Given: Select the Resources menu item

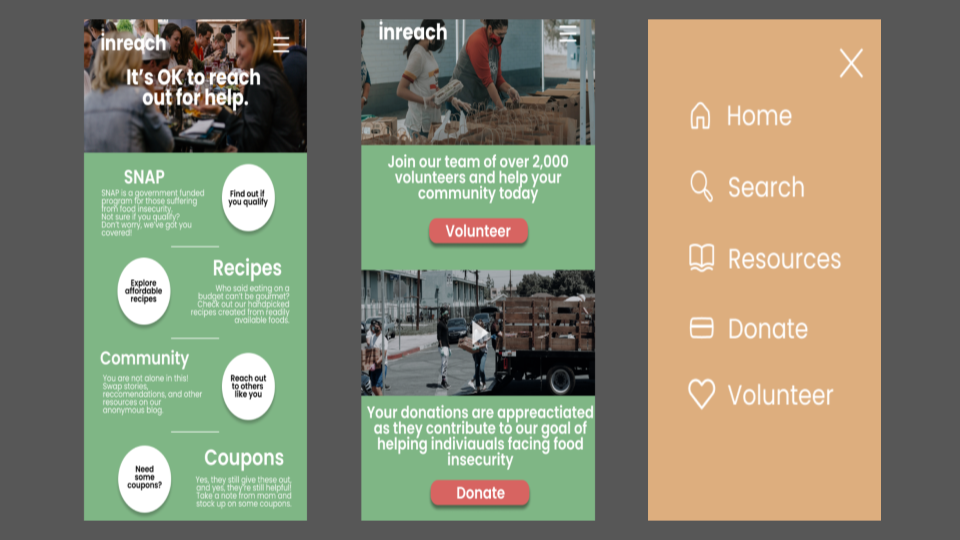Looking at the screenshot, I should [765, 258].
